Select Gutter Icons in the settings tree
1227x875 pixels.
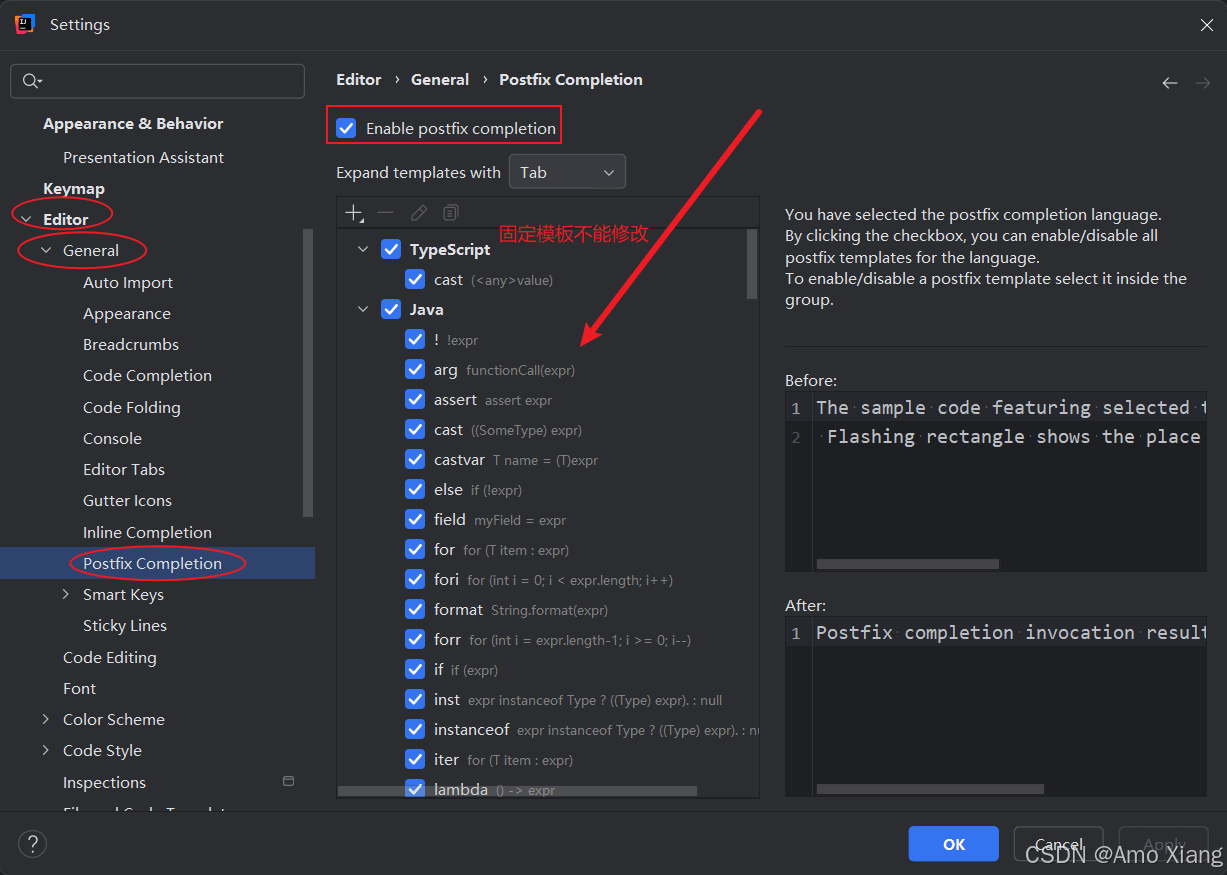click(127, 500)
